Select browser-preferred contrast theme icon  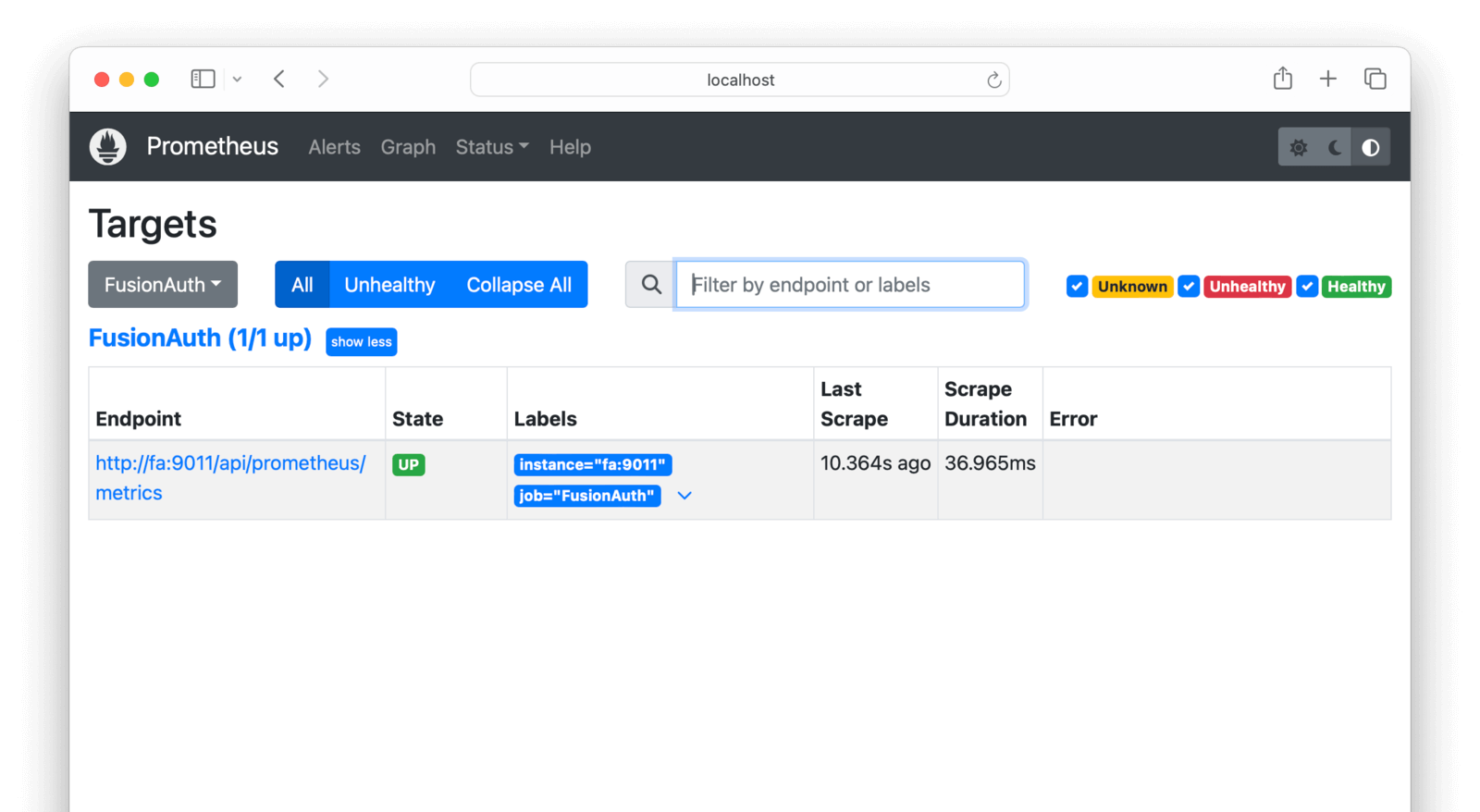click(x=1371, y=148)
